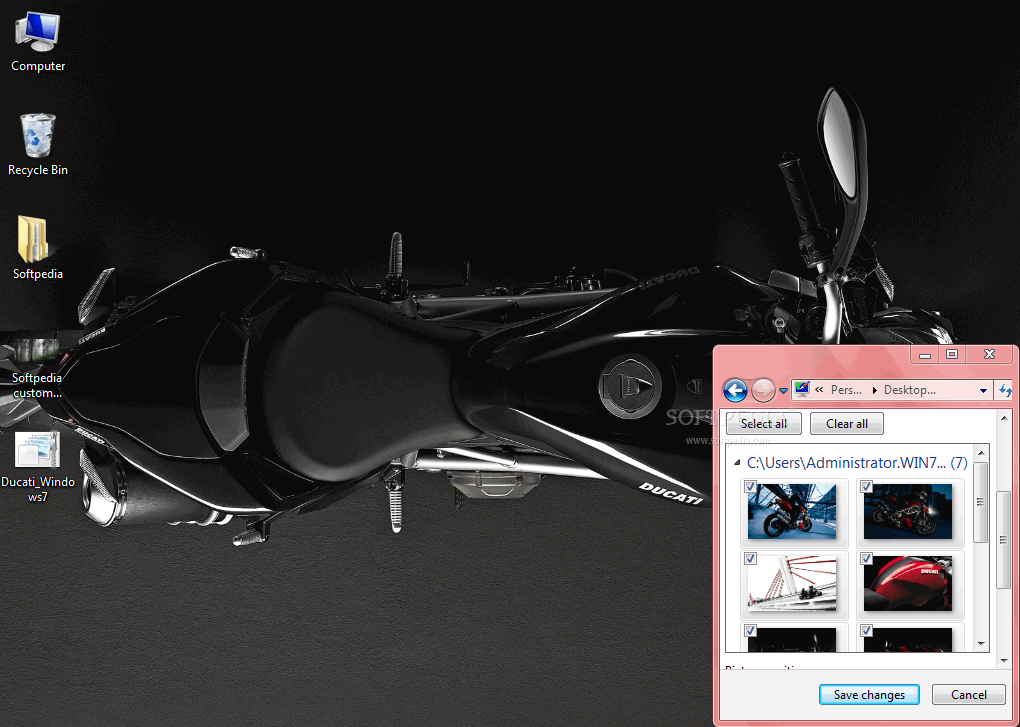Uncheck the blue garage wheelie motorcycle wallpaper
This screenshot has height=727, width=1020.
pos(750,486)
